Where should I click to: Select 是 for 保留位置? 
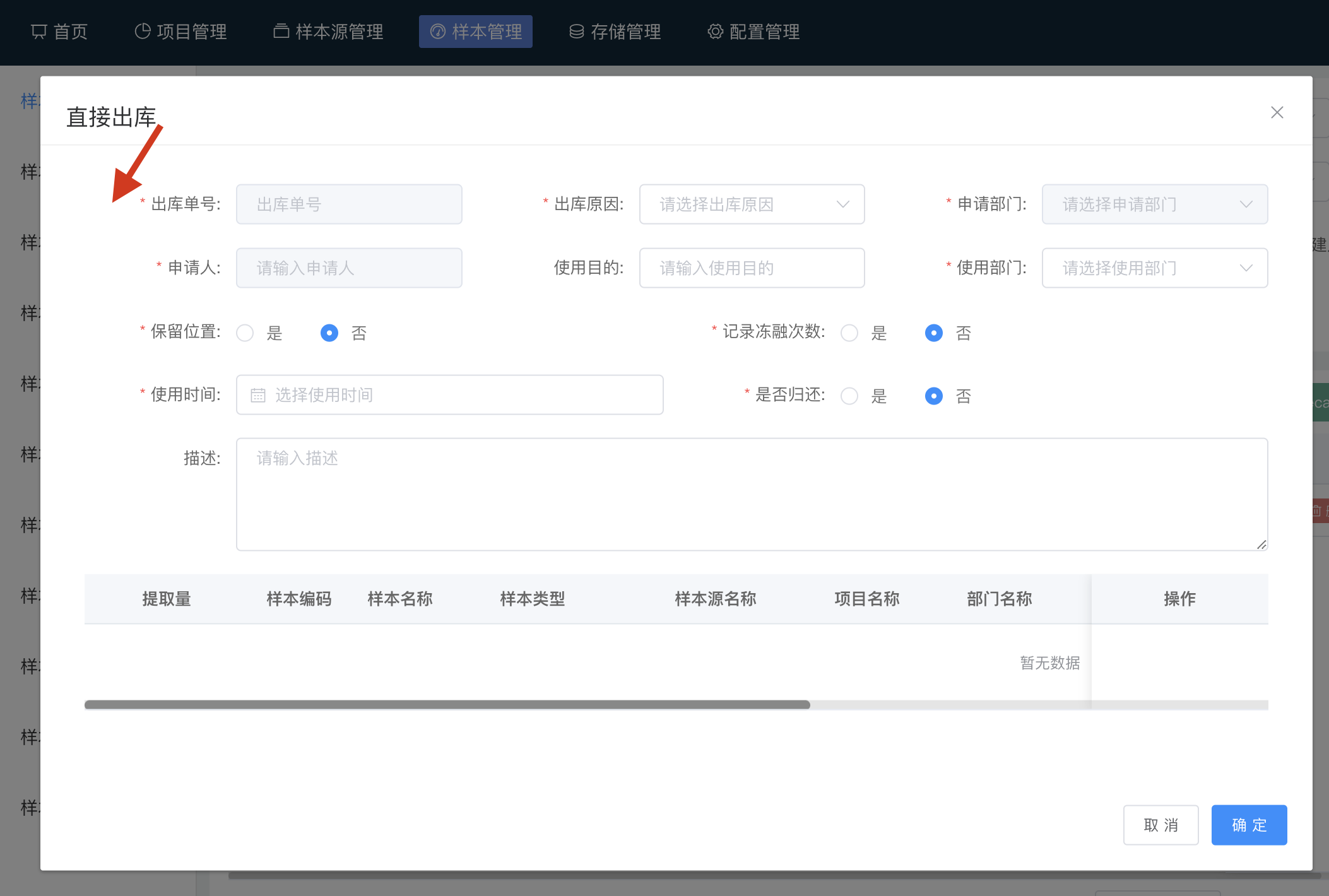pos(245,333)
